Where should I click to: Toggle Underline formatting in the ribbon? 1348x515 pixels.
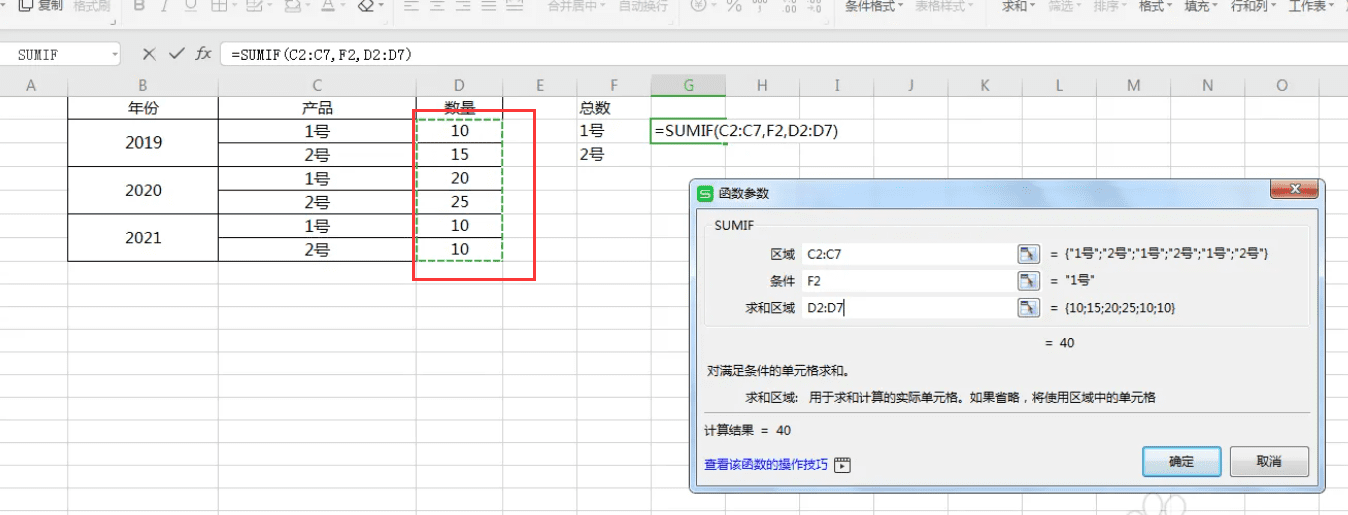pyautogui.click(x=191, y=6)
